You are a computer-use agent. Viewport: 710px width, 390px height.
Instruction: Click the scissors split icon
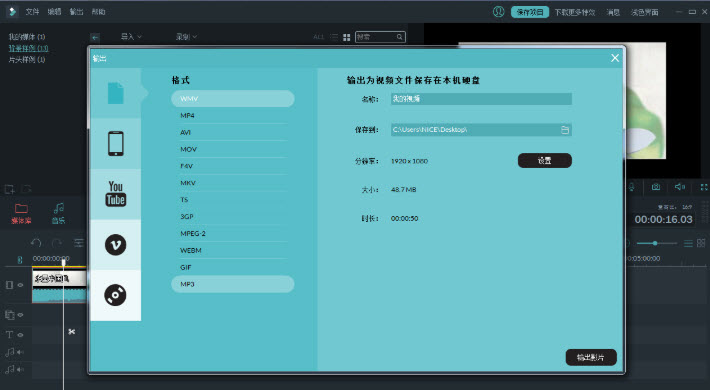[72, 332]
